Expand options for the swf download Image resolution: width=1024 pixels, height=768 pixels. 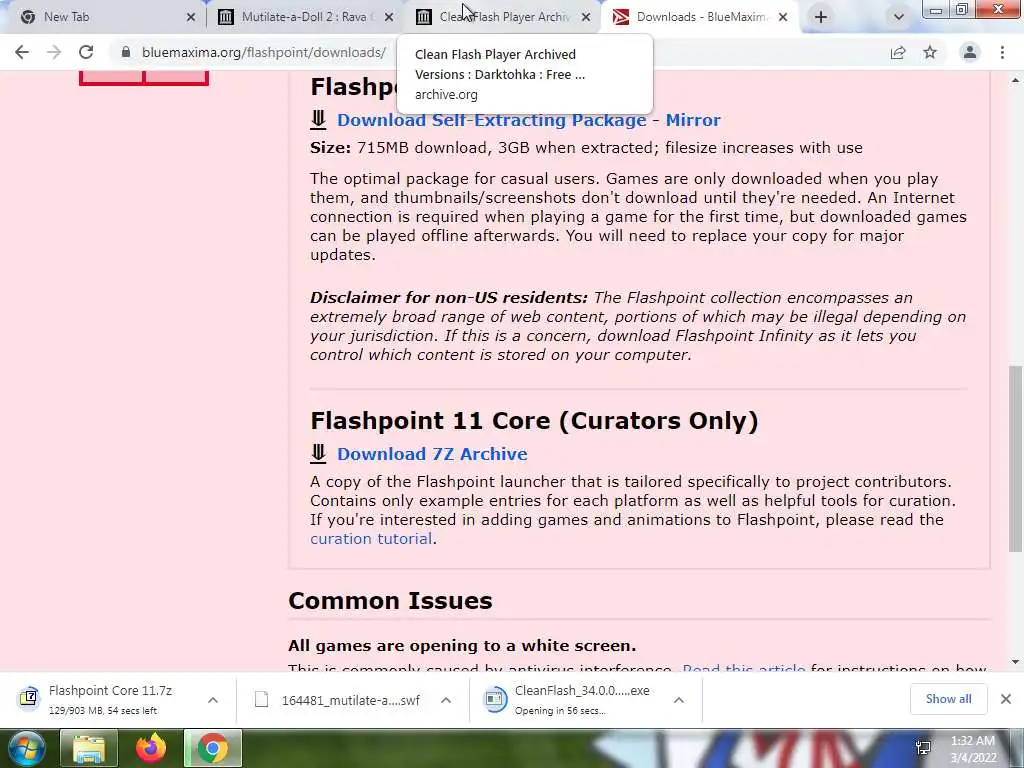(446, 700)
